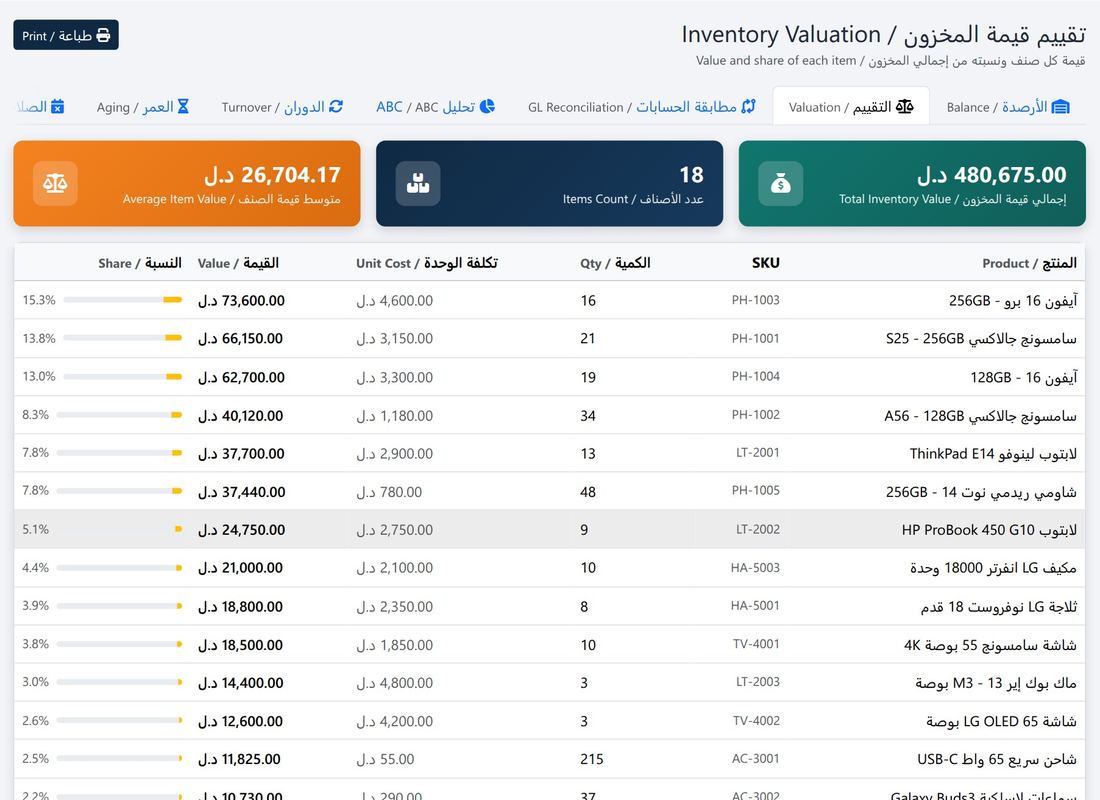Open the ABC analysis tab
The width and height of the screenshot is (1100, 800).
point(436,107)
